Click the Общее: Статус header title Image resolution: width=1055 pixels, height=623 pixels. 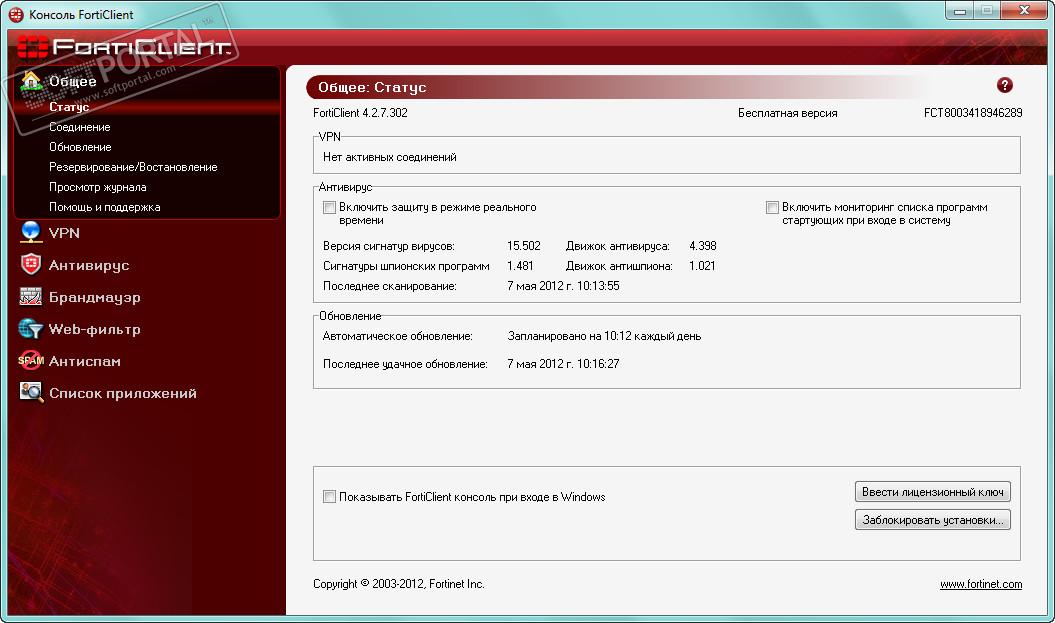(x=372, y=87)
